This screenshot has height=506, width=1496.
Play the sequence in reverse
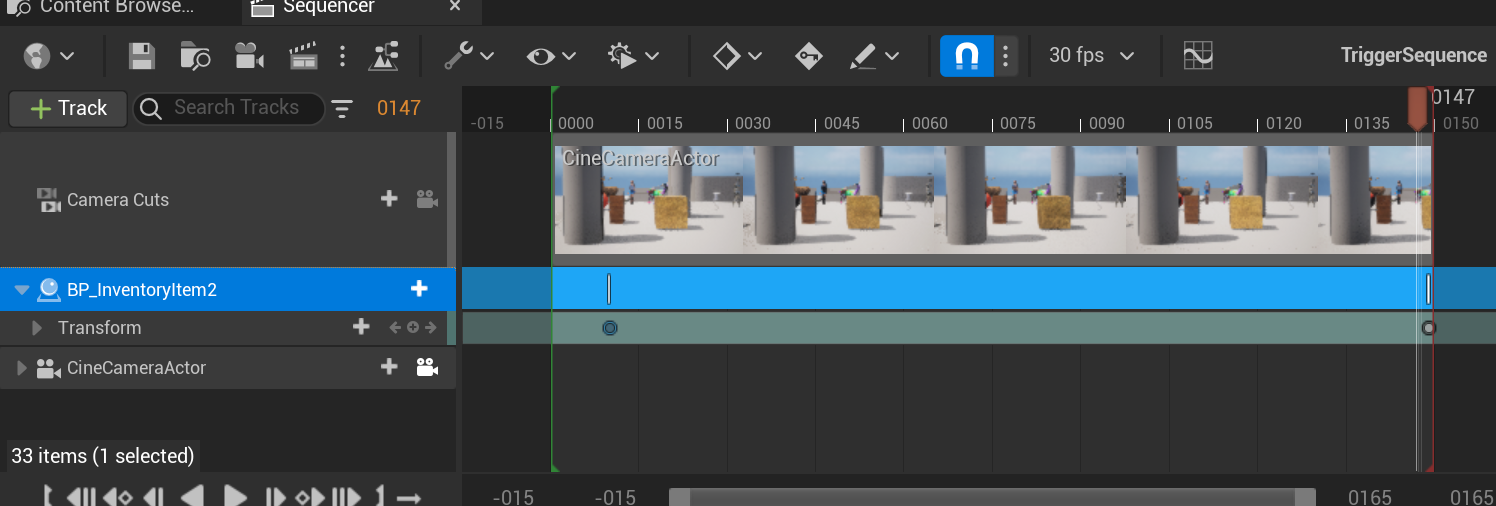pos(192,496)
